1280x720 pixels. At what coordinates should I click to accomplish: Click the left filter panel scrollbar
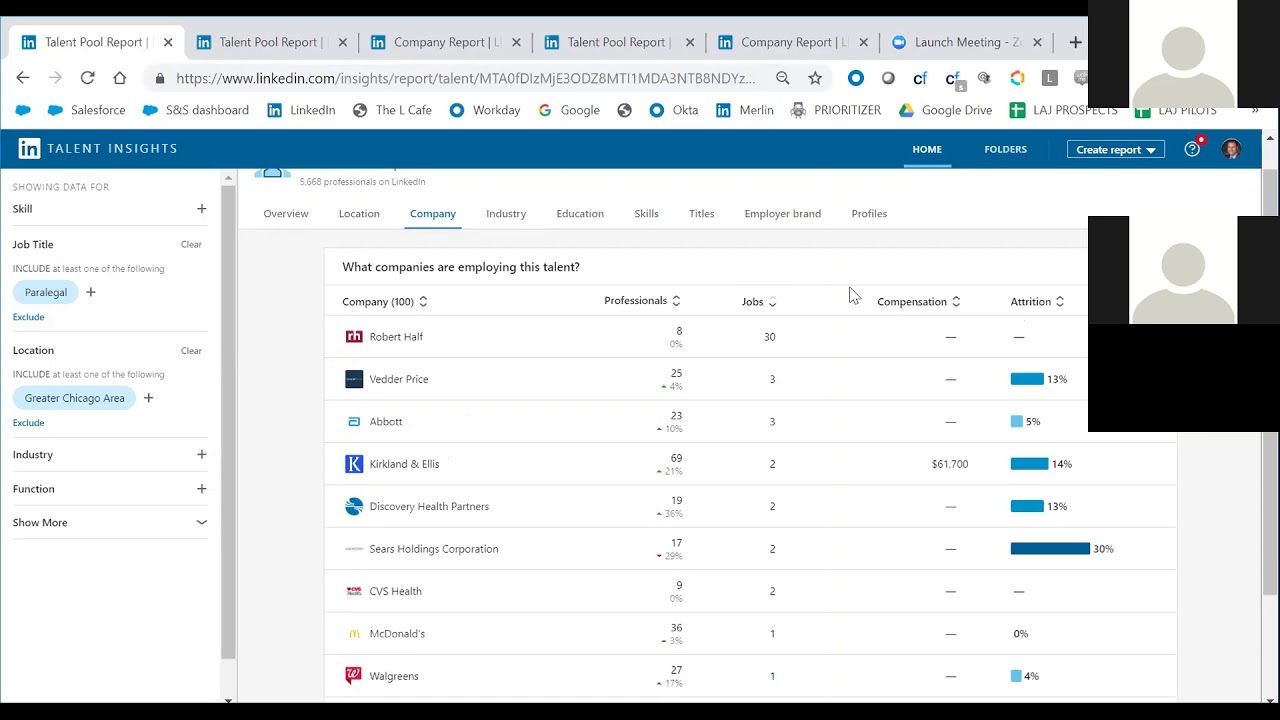(x=229, y=420)
